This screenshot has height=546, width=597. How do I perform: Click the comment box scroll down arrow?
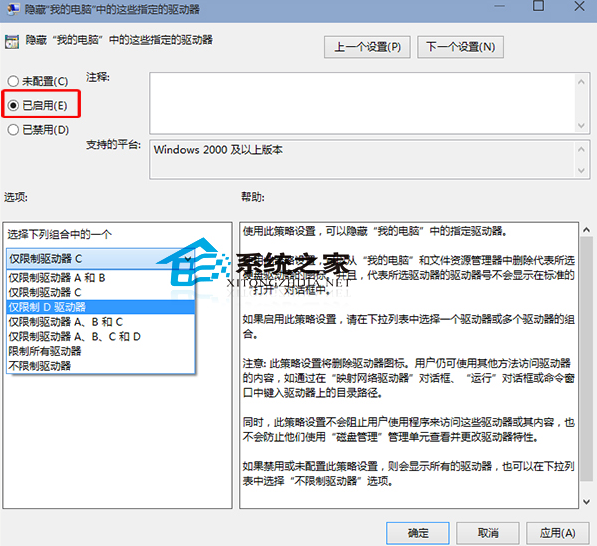point(581,125)
